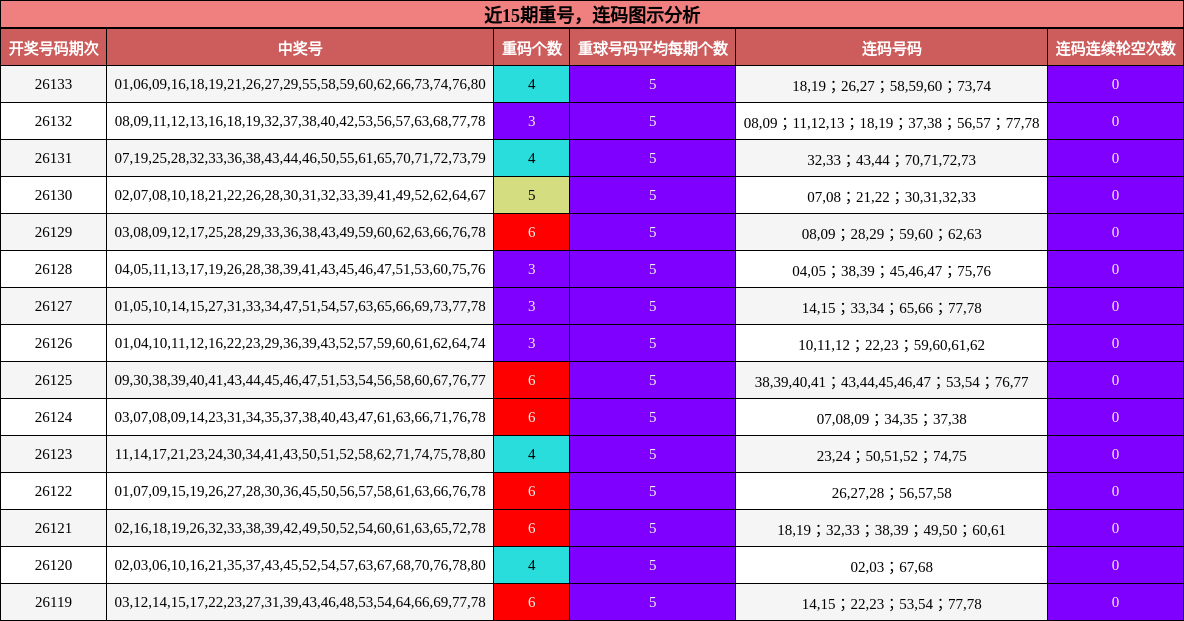Screen dimensions: 1184x621
Task: Click consecutive numbers 14,15；33,34；65,66；77,78
Action: [891, 307]
